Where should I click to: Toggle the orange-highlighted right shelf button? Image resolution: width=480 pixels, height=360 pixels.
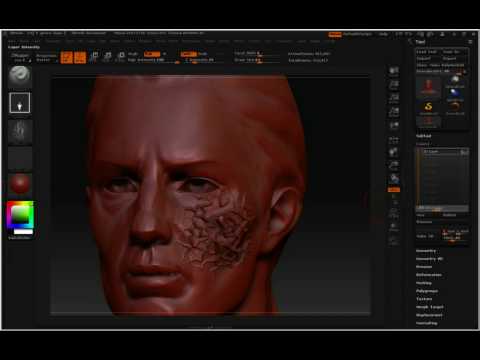point(394,190)
